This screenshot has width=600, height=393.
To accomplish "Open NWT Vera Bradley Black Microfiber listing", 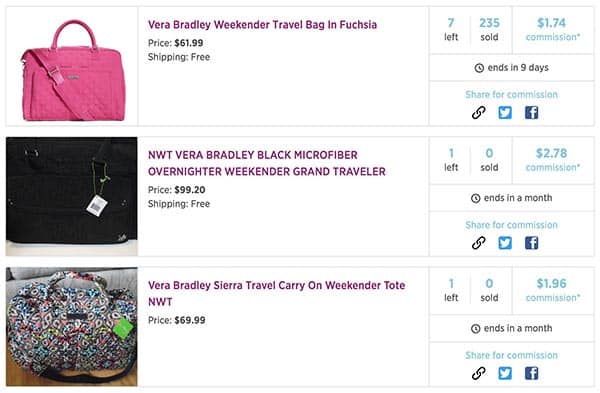I will pyautogui.click(x=267, y=163).
